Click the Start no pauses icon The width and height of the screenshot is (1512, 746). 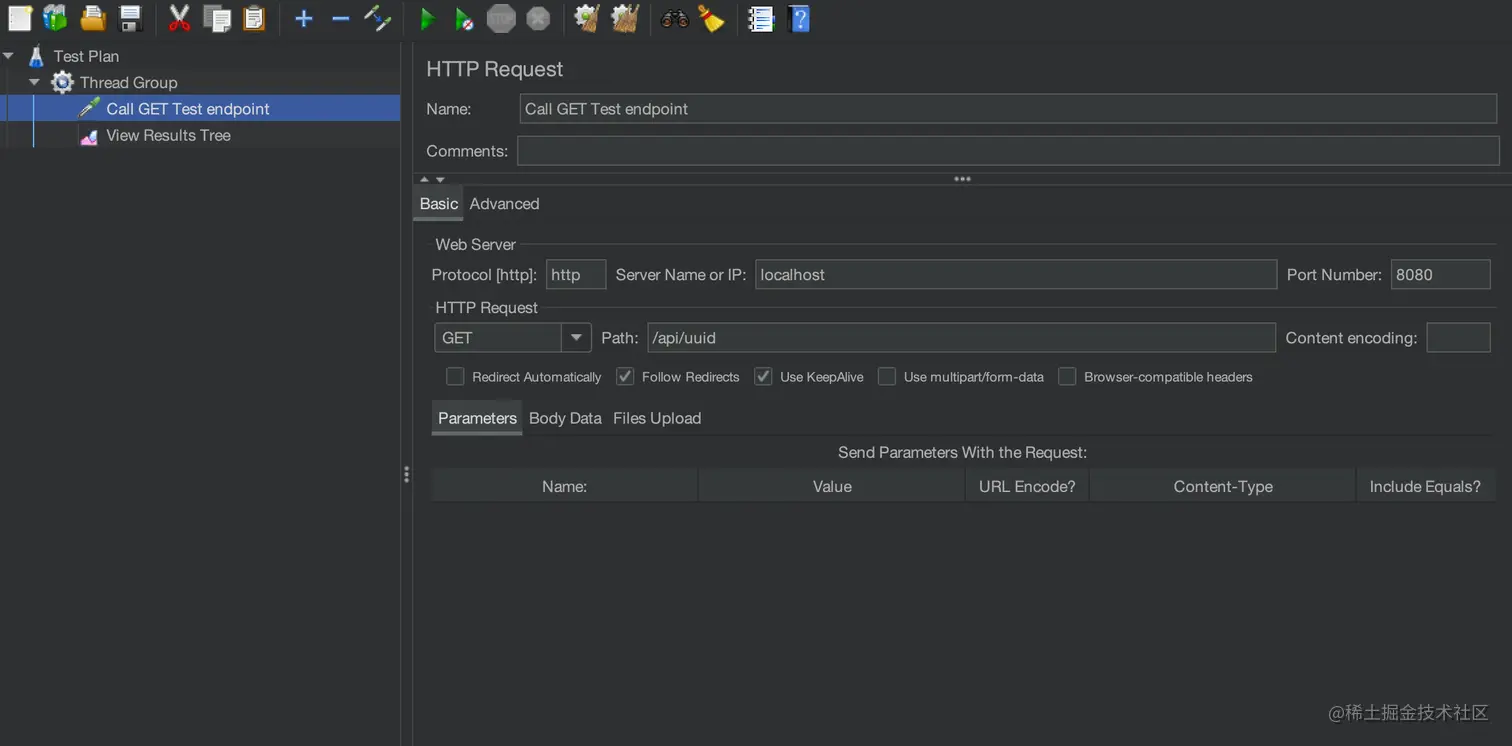[464, 18]
